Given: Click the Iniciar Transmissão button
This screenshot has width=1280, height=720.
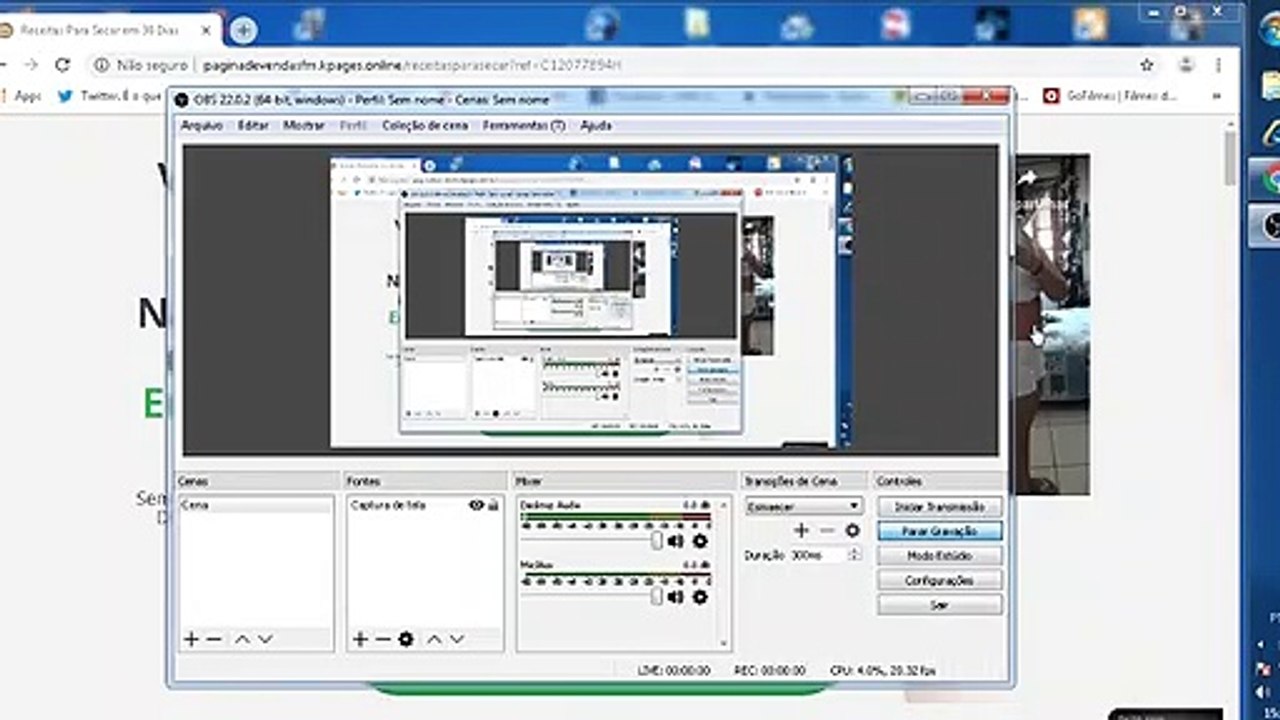Looking at the screenshot, I should (939, 507).
